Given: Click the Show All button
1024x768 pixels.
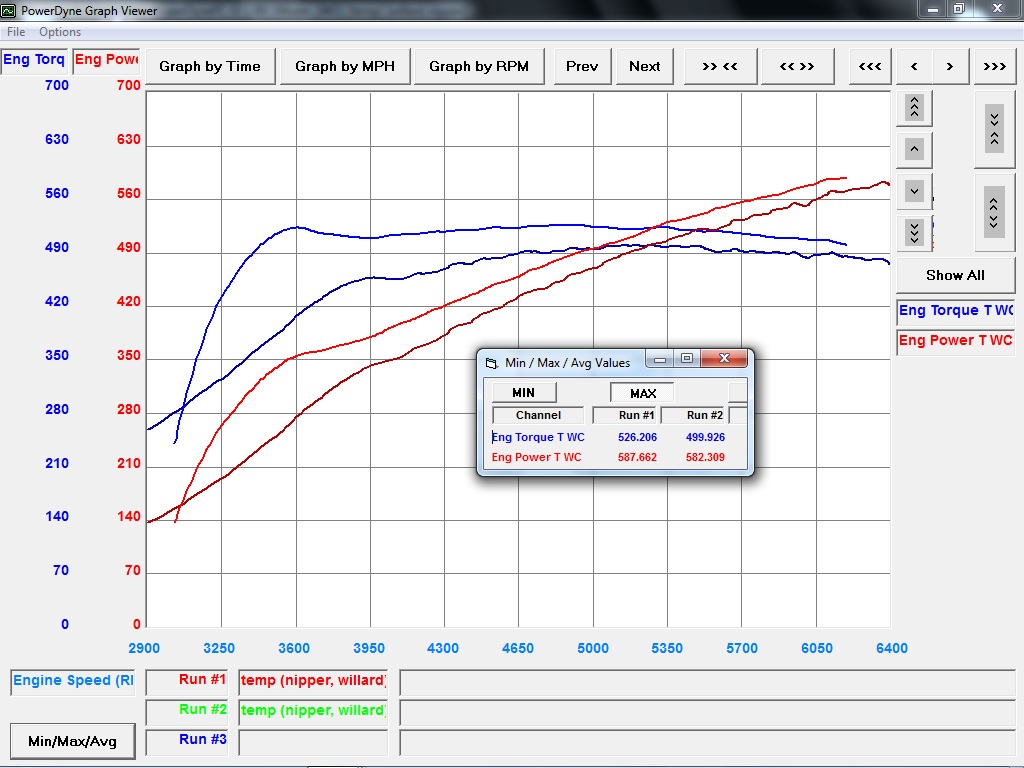Looking at the screenshot, I should pos(954,275).
